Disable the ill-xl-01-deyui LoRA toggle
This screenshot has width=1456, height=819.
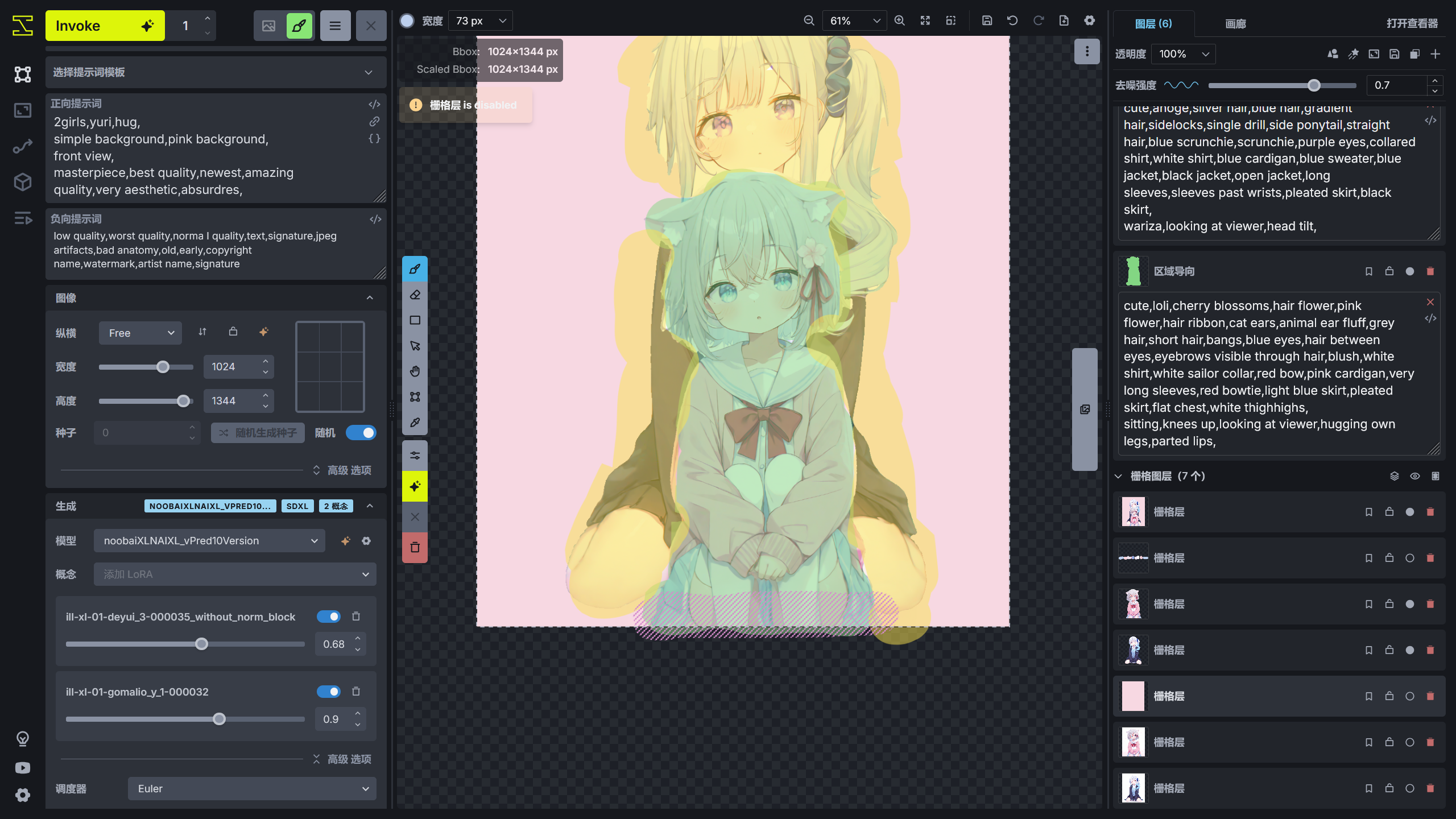[x=329, y=616]
